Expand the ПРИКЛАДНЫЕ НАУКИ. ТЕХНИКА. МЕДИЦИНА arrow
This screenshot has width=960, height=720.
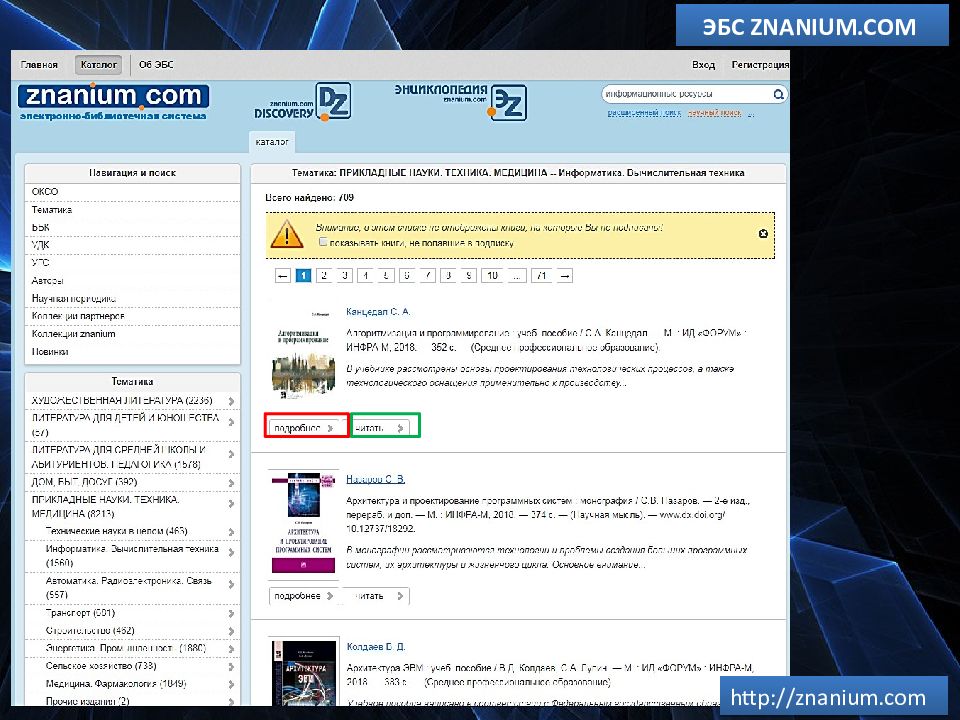231,504
